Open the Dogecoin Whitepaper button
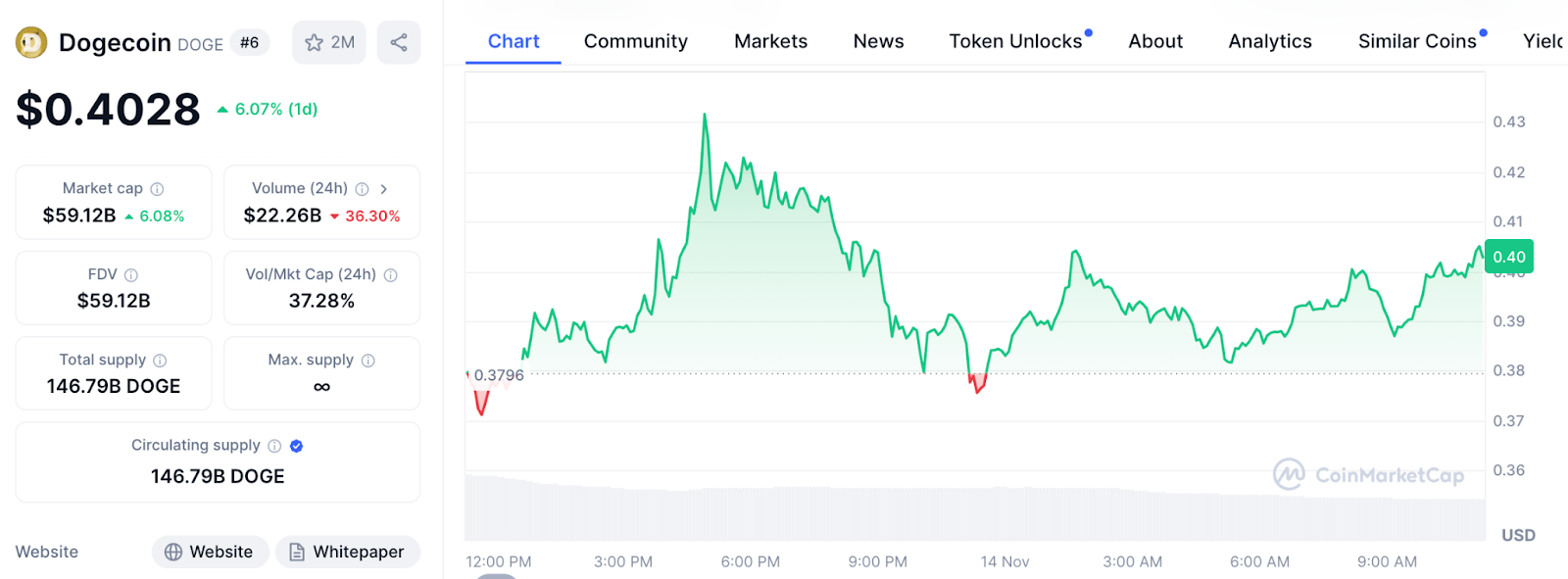This screenshot has width=1568, height=579. tap(347, 553)
